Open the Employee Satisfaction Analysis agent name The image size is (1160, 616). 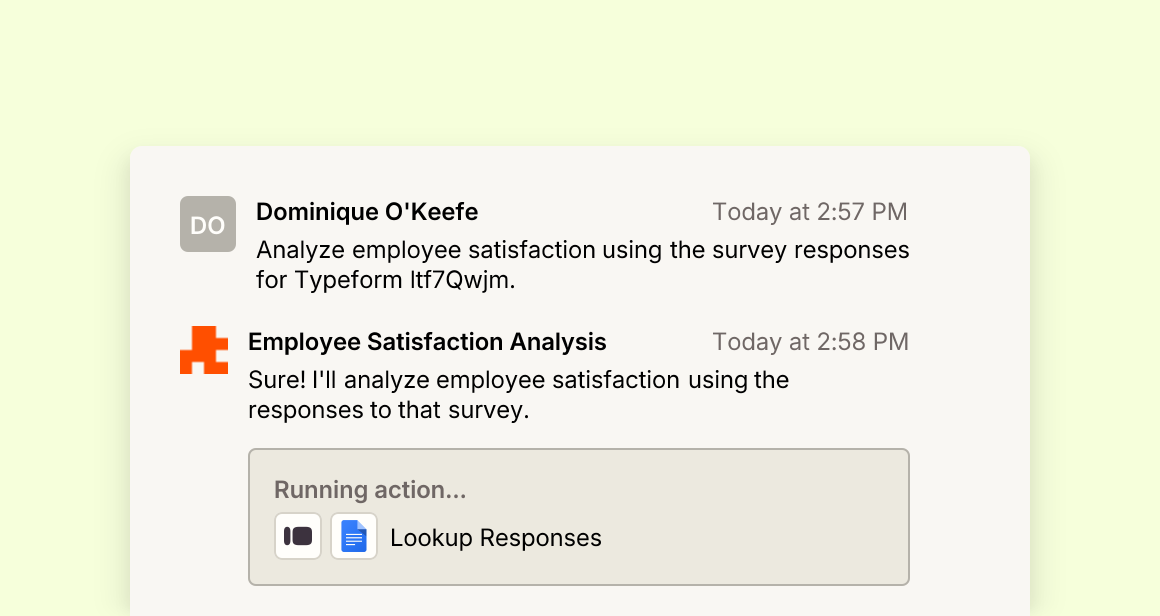(427, 342)
